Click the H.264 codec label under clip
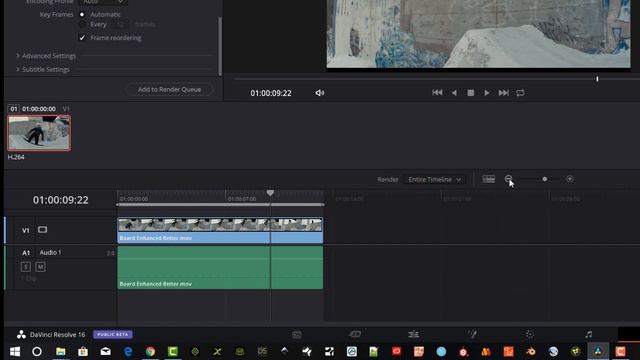The image size is (640, 360). [x=16, y=157]
